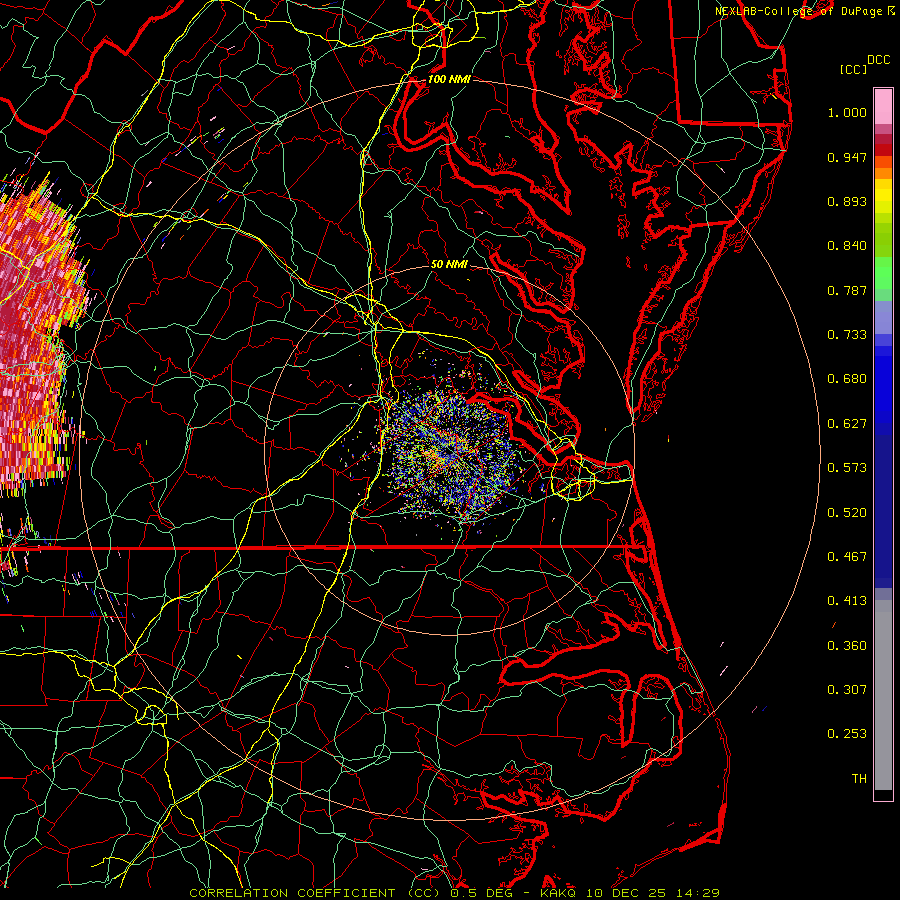Click the 50 NMI range ring label
This screenshot has height=900, width=900.
click(x=449, y=264)
